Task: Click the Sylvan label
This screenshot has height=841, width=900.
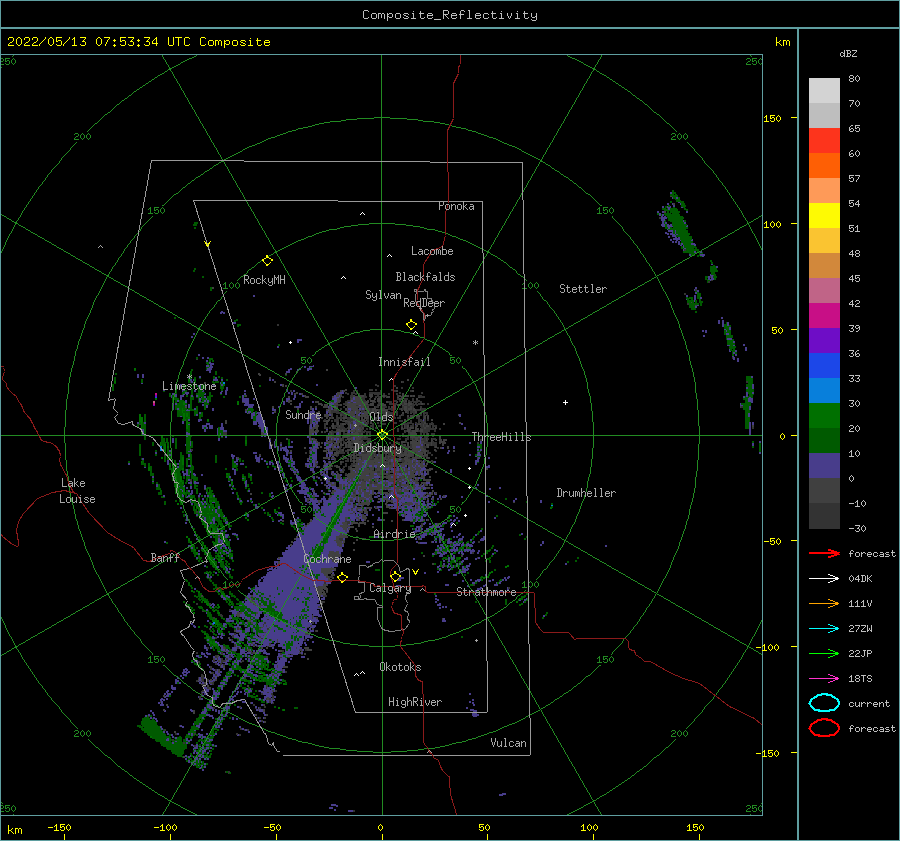Action: [383, 295]
